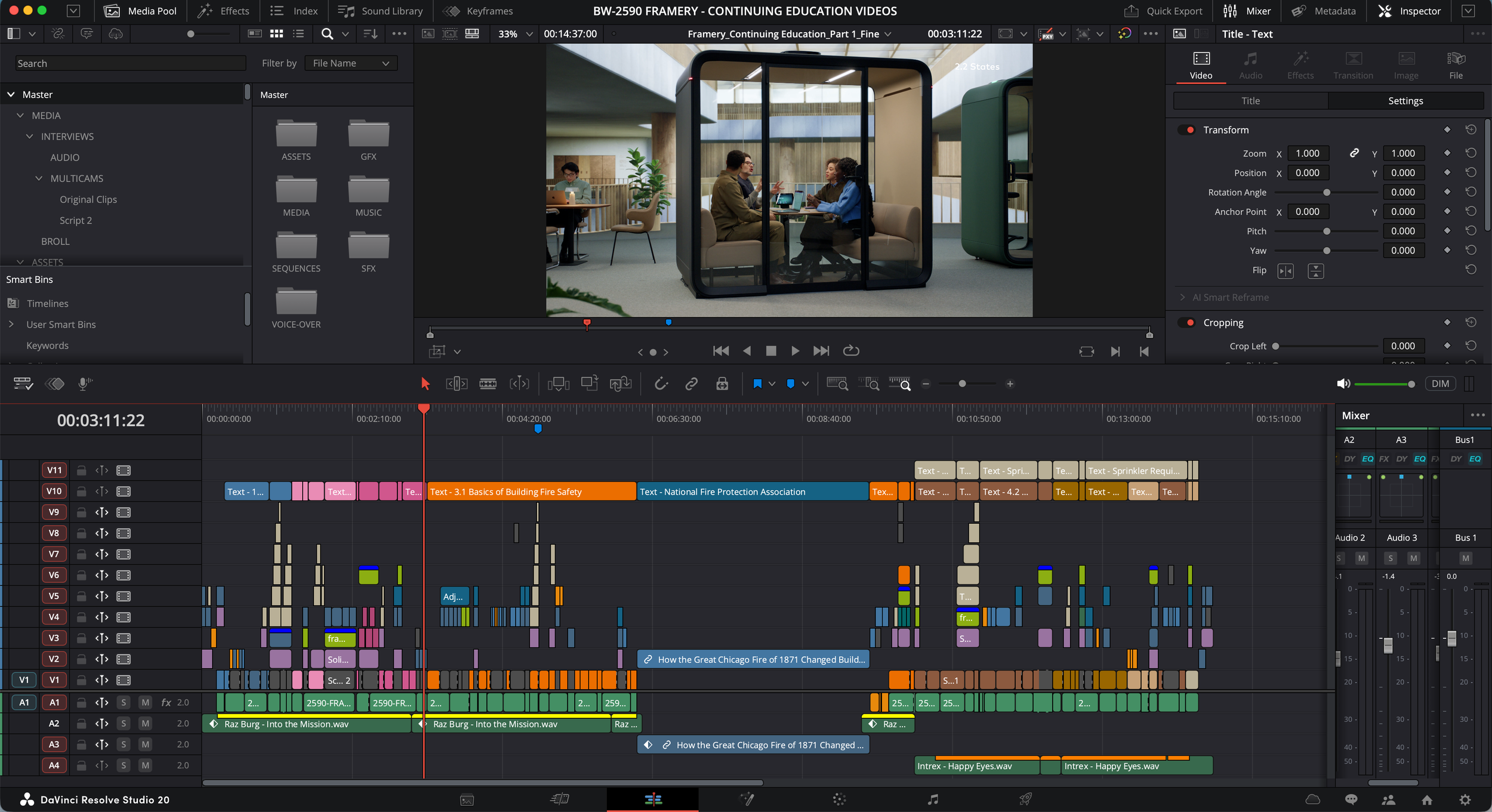Viewport: 1492px width, 812px height.
Task: Open the Sound Library panel
Action: tap(381, 11)
